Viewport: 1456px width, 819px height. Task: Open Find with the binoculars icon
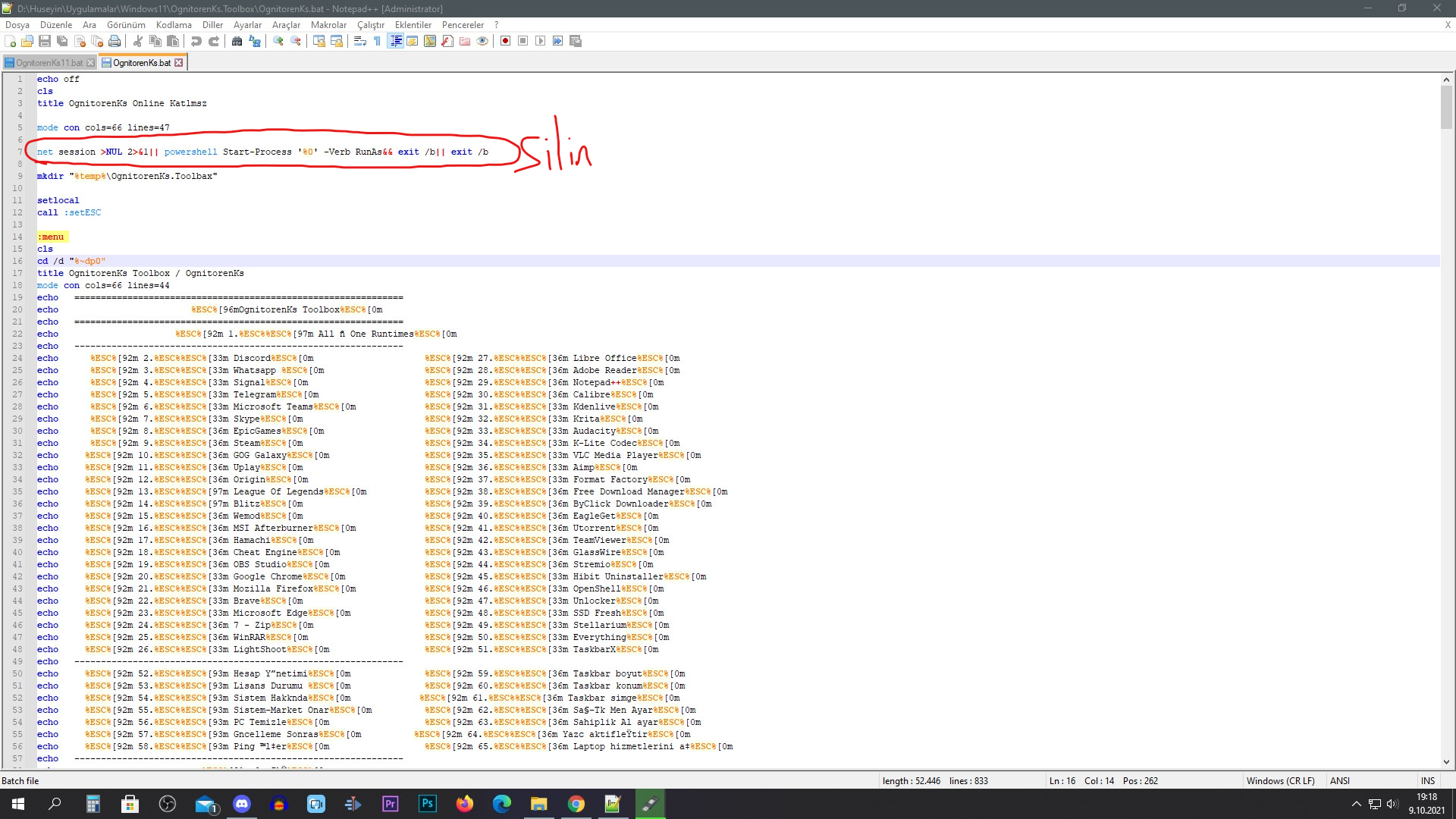point(237,41)
